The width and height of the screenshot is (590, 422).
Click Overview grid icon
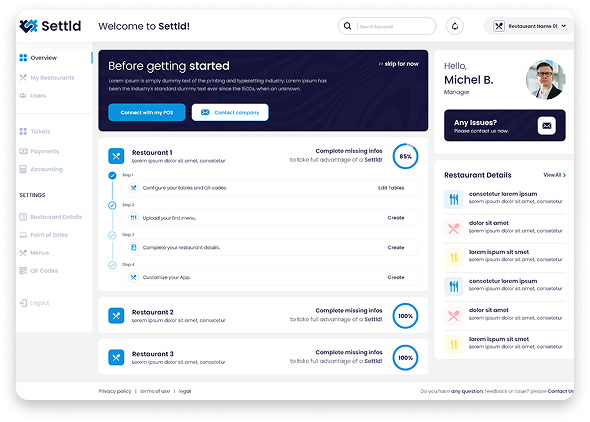pos(23,58)
